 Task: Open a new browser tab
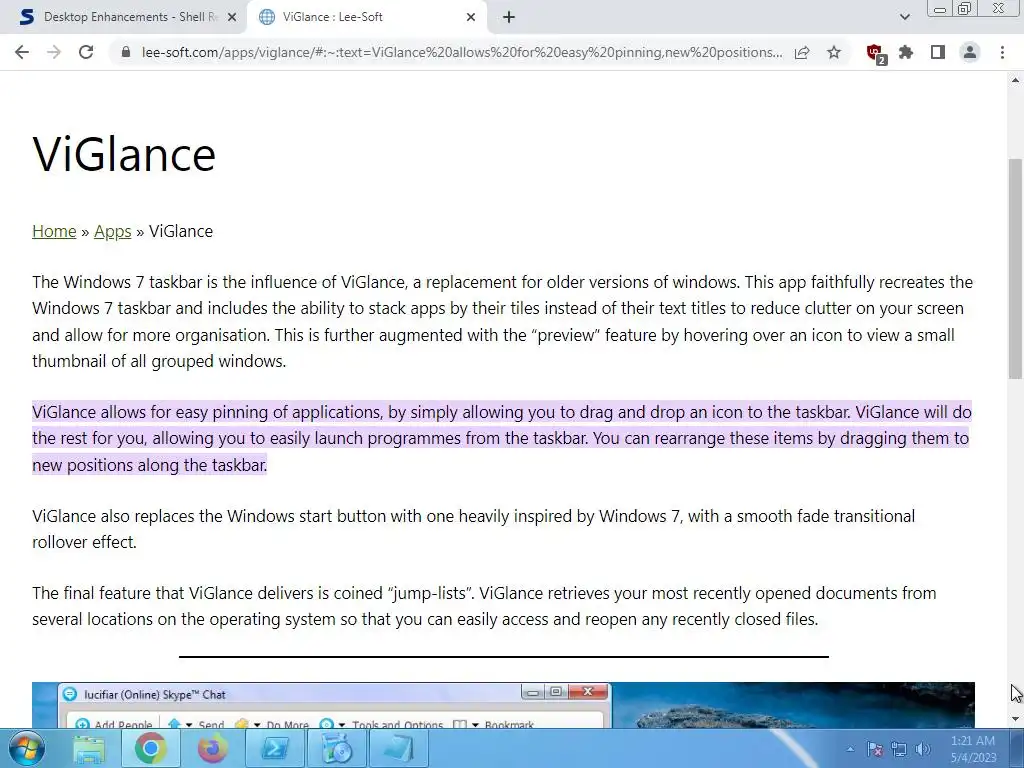[509, 17]
